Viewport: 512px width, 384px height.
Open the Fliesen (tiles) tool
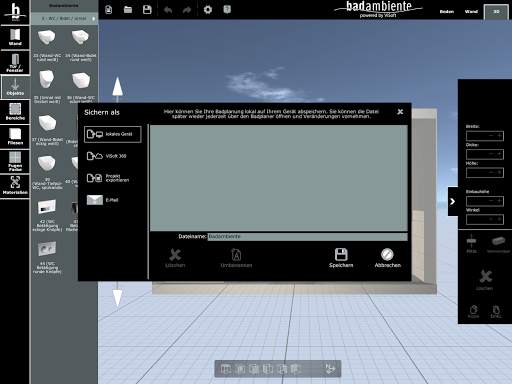(x=15, y=136)
